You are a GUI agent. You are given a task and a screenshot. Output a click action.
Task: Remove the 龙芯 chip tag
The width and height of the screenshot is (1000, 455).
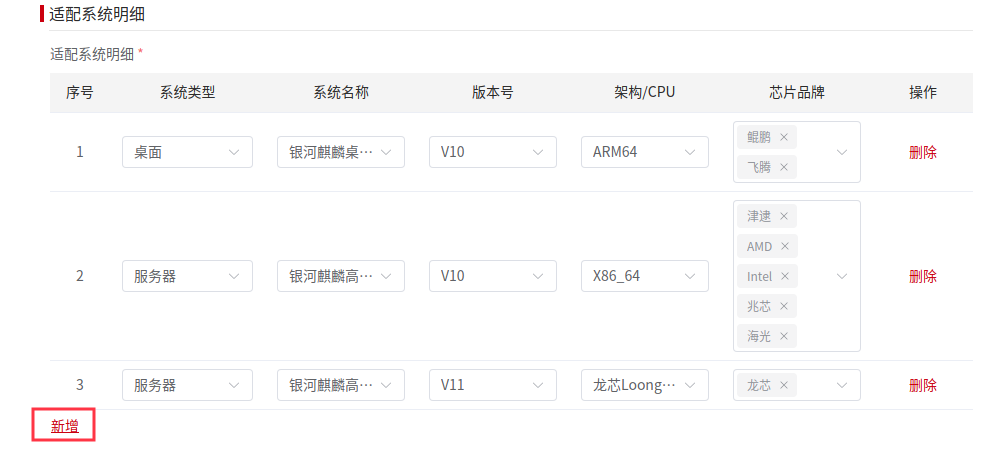pyautogui.click(x=784, y=385)
